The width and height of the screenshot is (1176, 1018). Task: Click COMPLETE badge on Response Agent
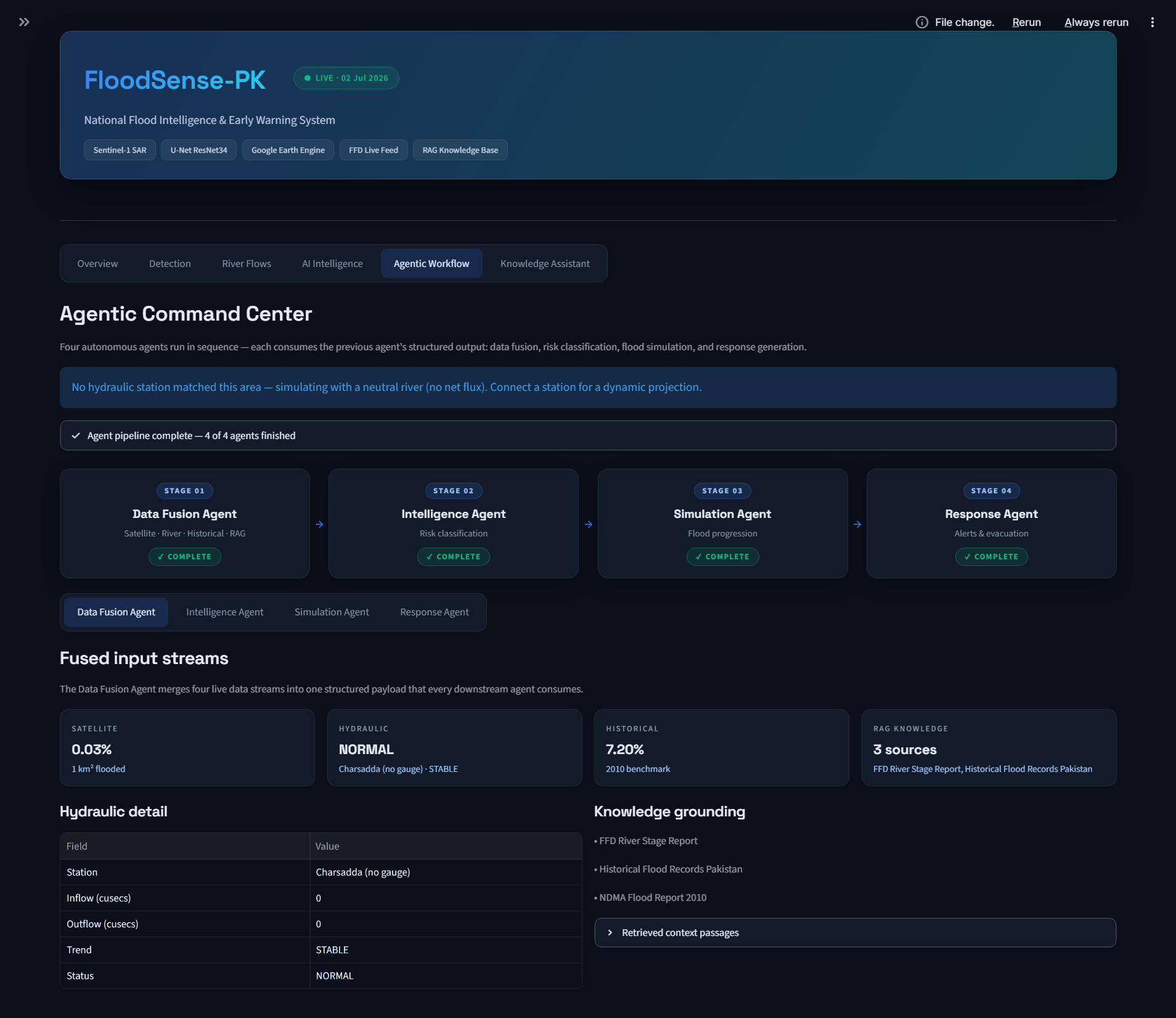tap(991, 556)
